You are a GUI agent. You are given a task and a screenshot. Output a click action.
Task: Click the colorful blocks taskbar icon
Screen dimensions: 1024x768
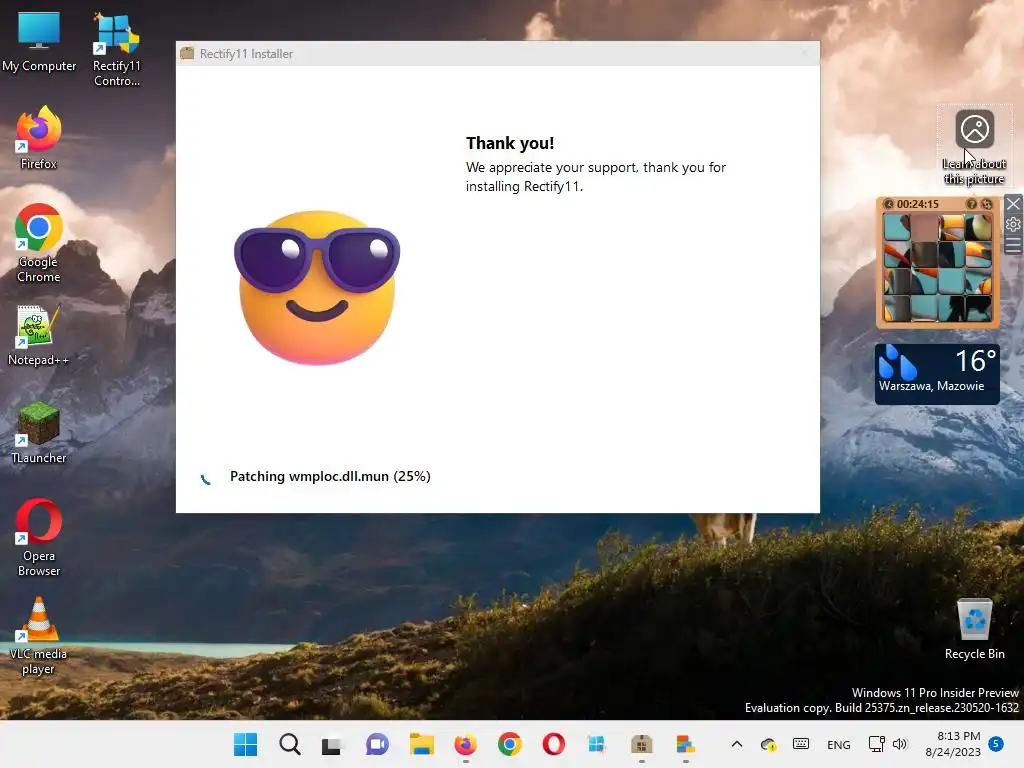point(685,744)
